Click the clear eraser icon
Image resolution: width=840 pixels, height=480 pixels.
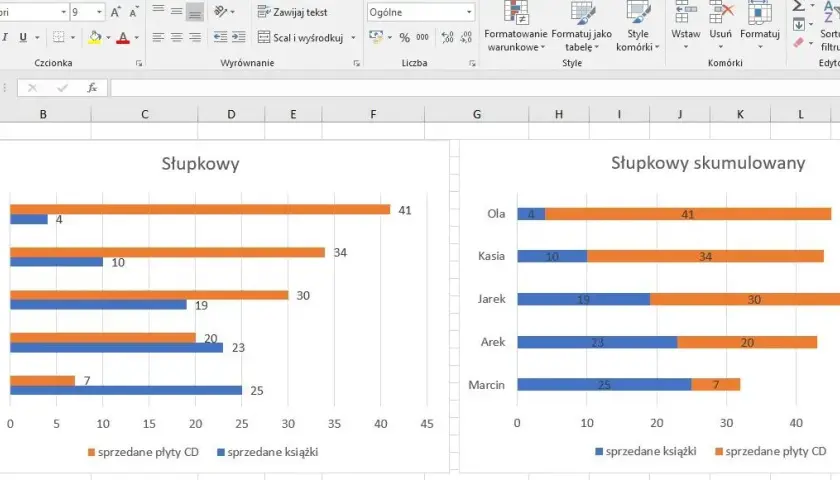coord(798,42)
